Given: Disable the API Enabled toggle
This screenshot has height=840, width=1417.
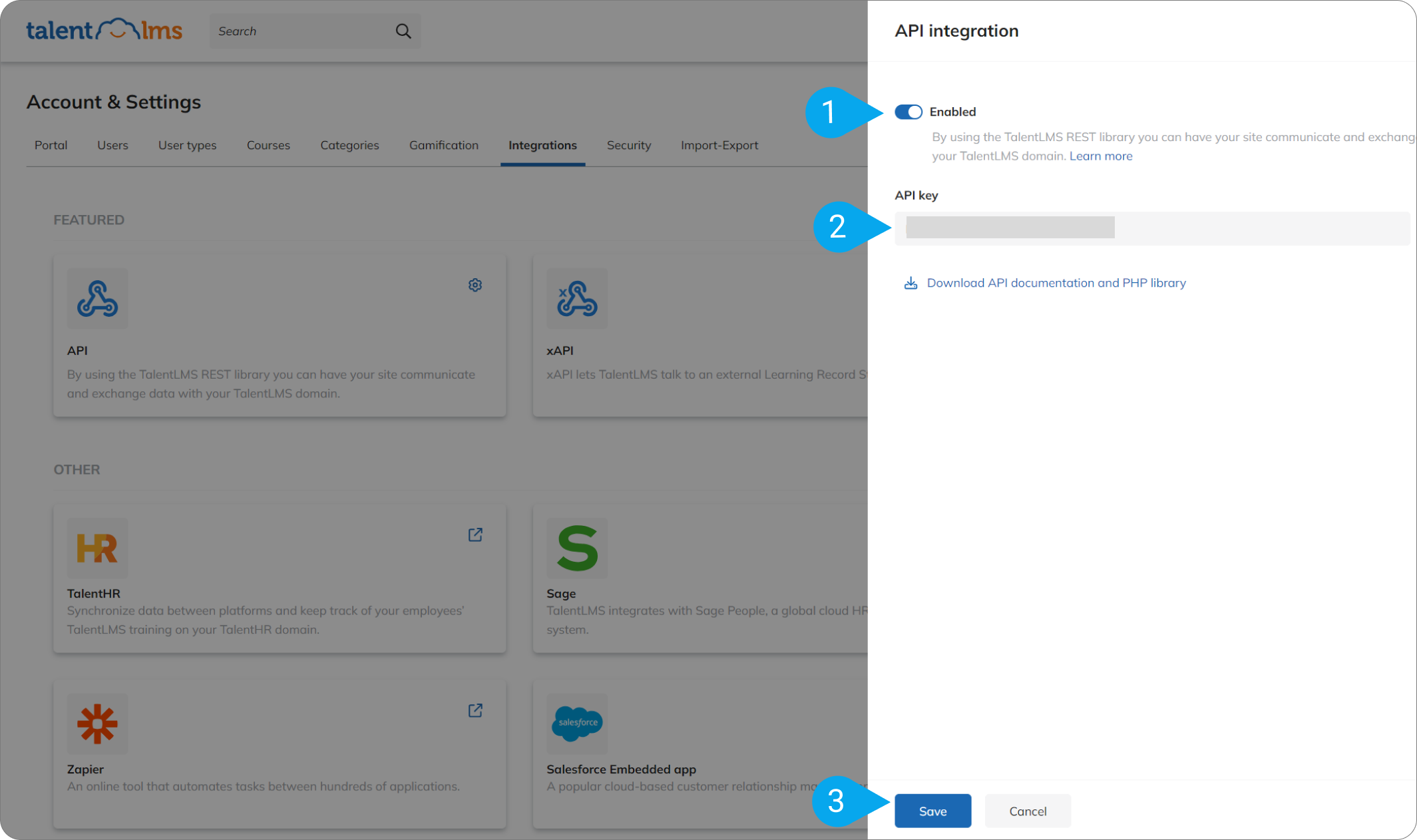Looking at the screenshot, I should [x=908, y=112].
